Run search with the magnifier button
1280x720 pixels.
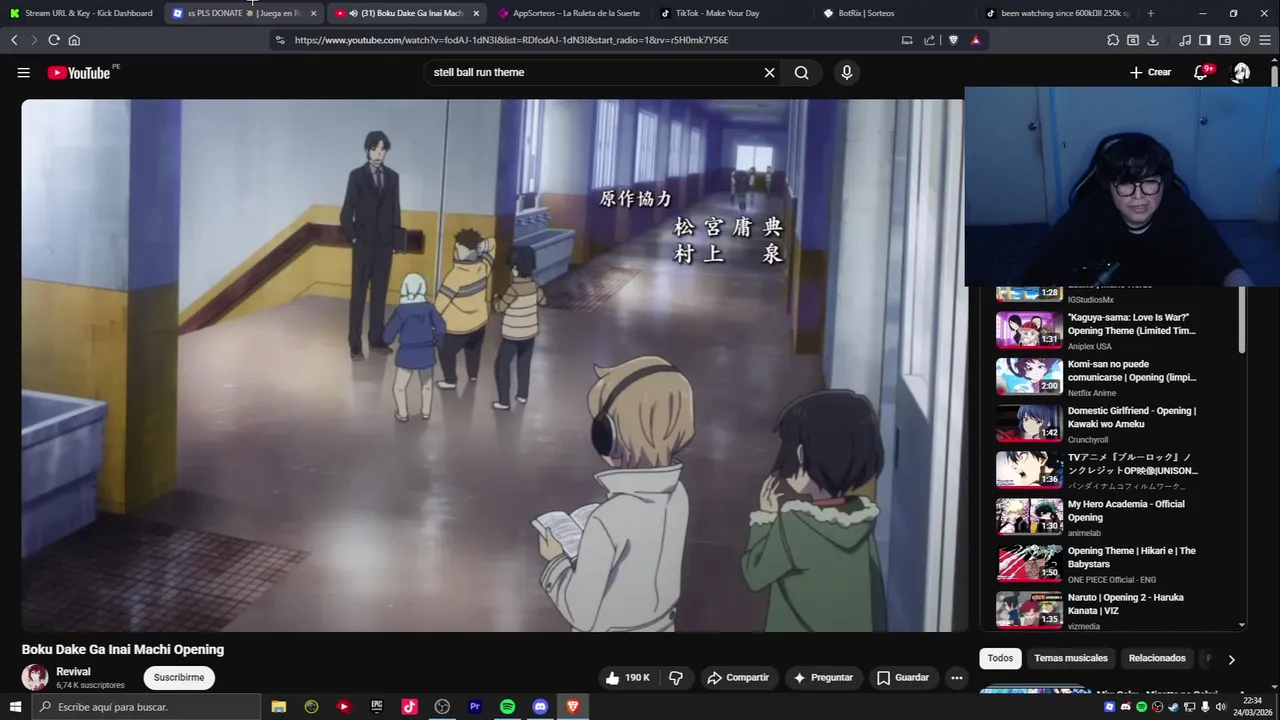tap(801, 72)
